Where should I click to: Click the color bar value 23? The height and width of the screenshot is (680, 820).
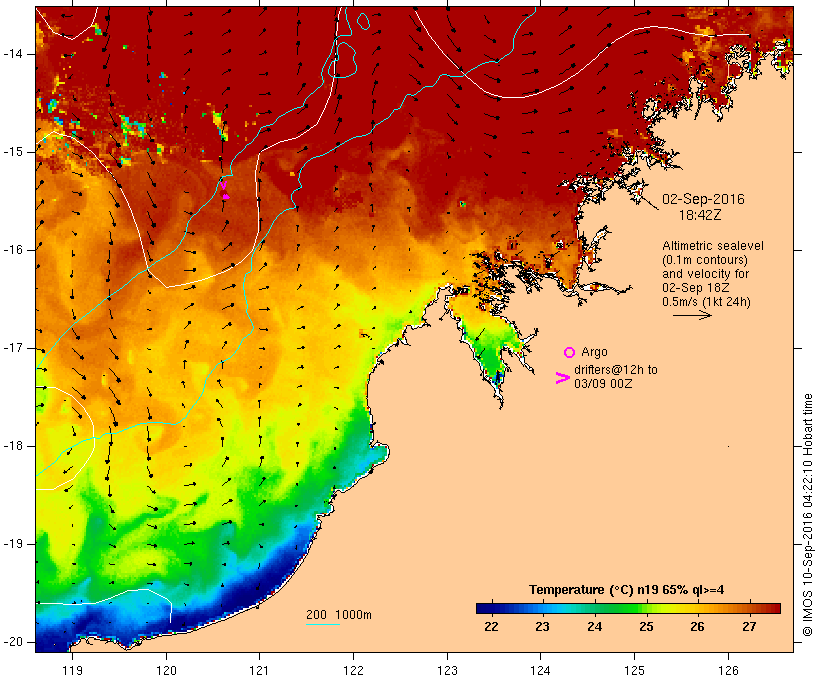(542, 627)
